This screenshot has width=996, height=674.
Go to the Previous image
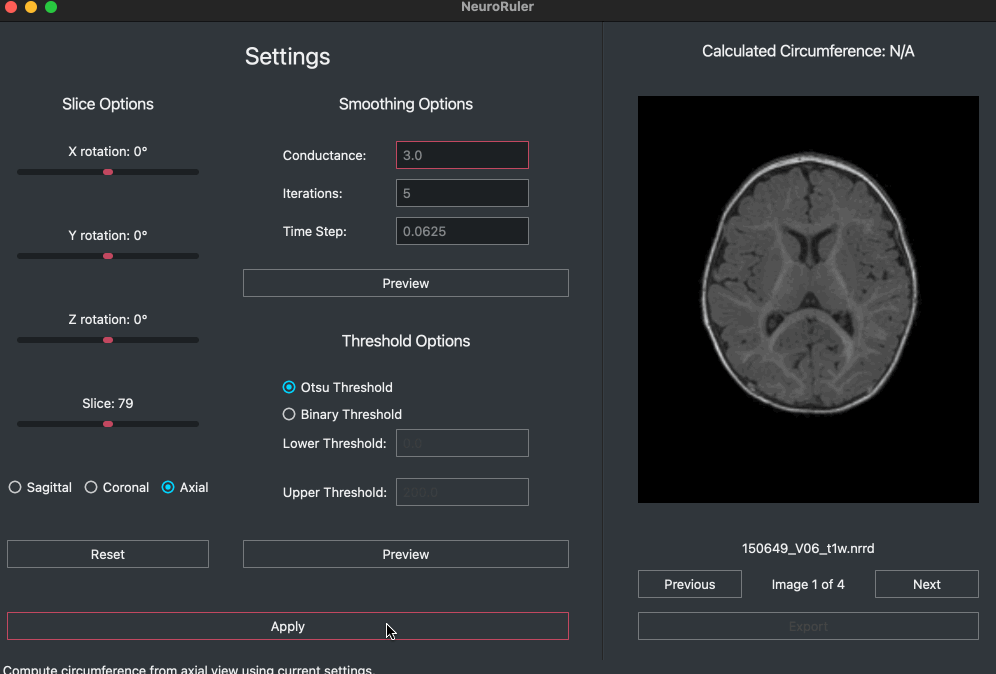point(690,584)
